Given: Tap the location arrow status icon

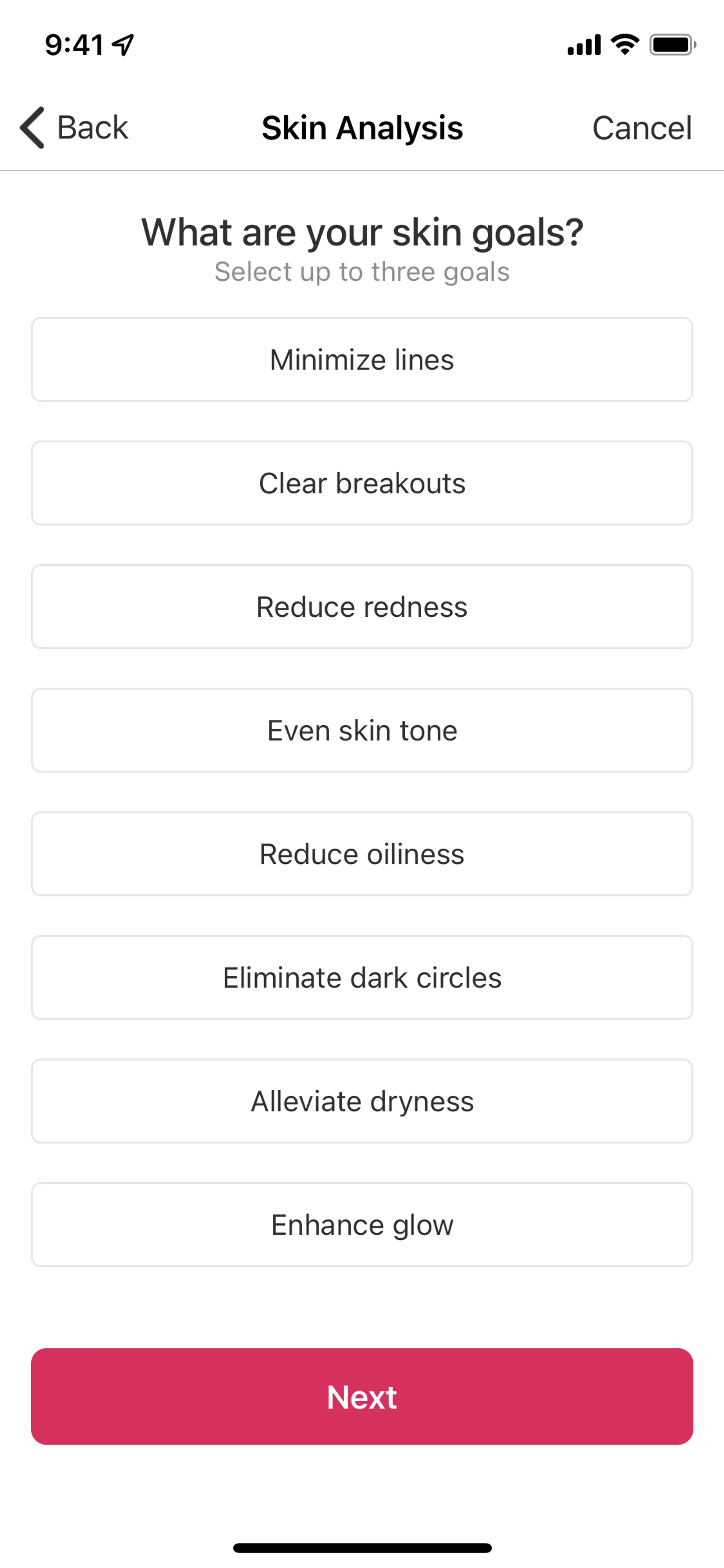Looking at the screenshot, I should [124, 45].
